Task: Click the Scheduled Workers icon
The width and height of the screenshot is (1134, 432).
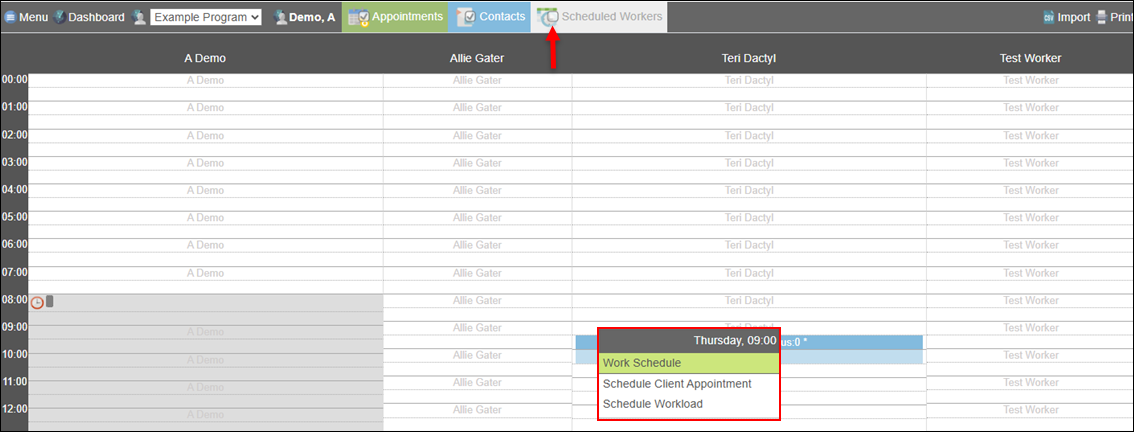Action: click(x=548, y=17)
